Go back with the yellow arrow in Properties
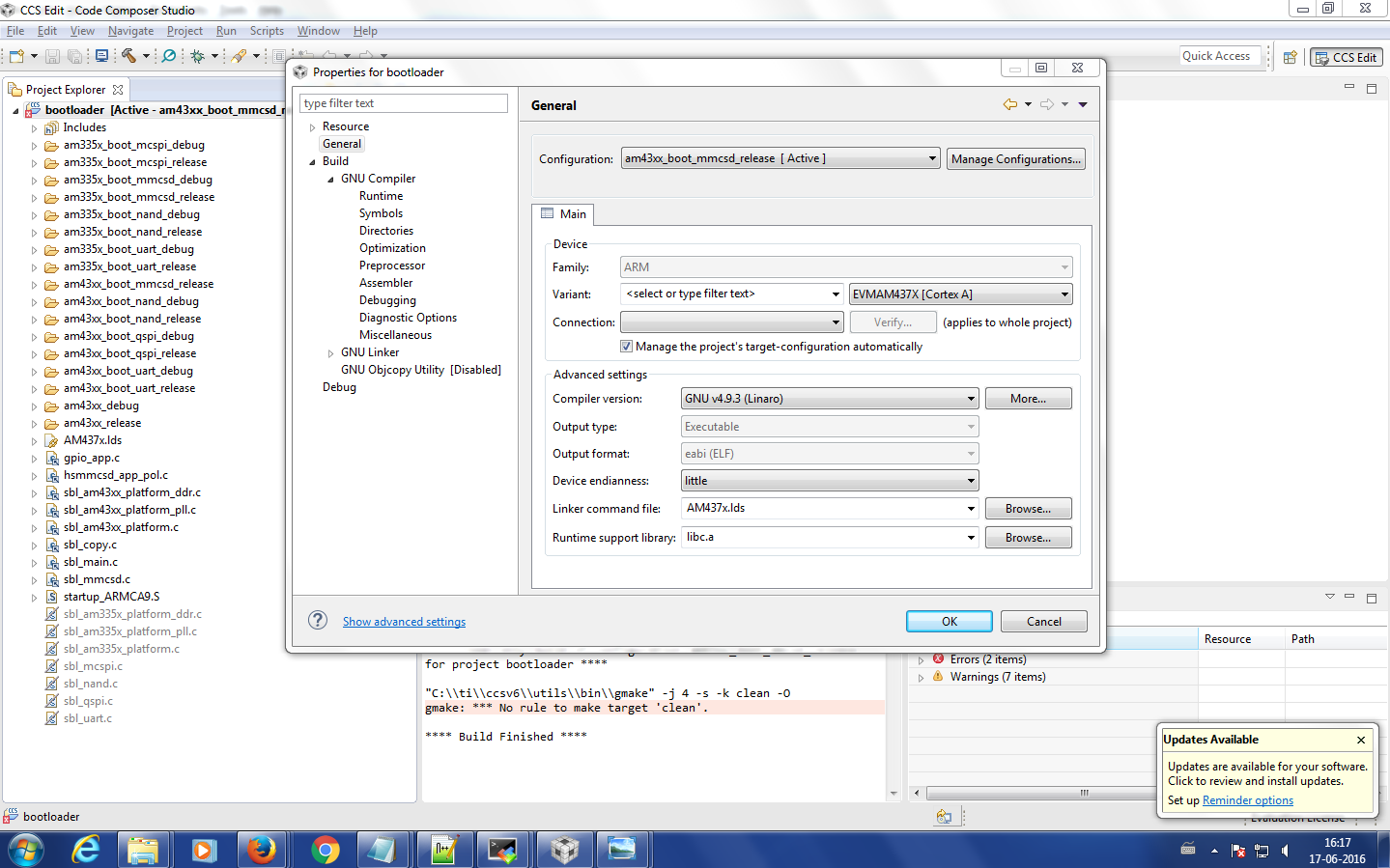This screenshot has height=868, width=1390. click(1010, 104)
